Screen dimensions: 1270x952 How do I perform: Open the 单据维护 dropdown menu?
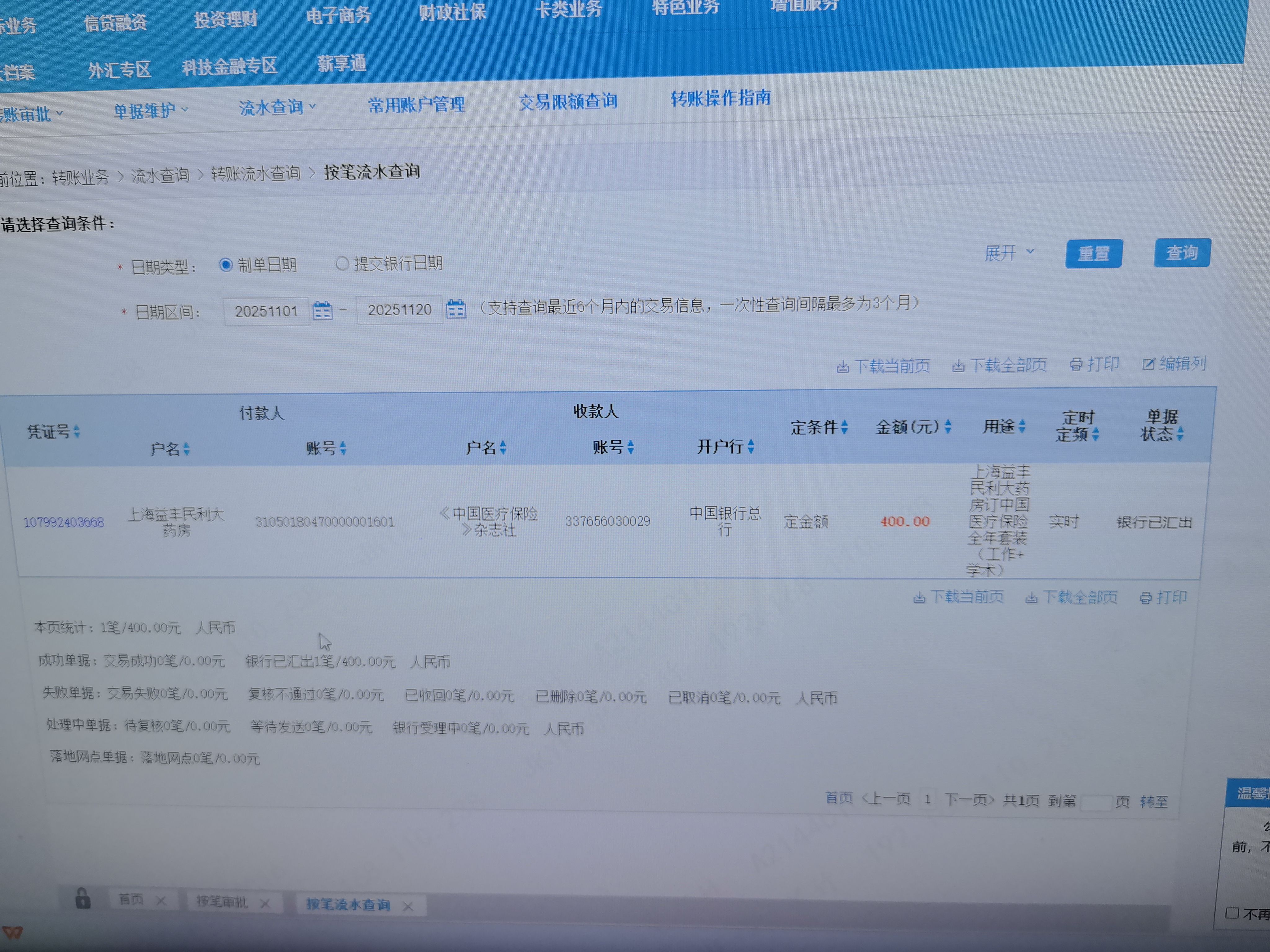tap(150, 110)
